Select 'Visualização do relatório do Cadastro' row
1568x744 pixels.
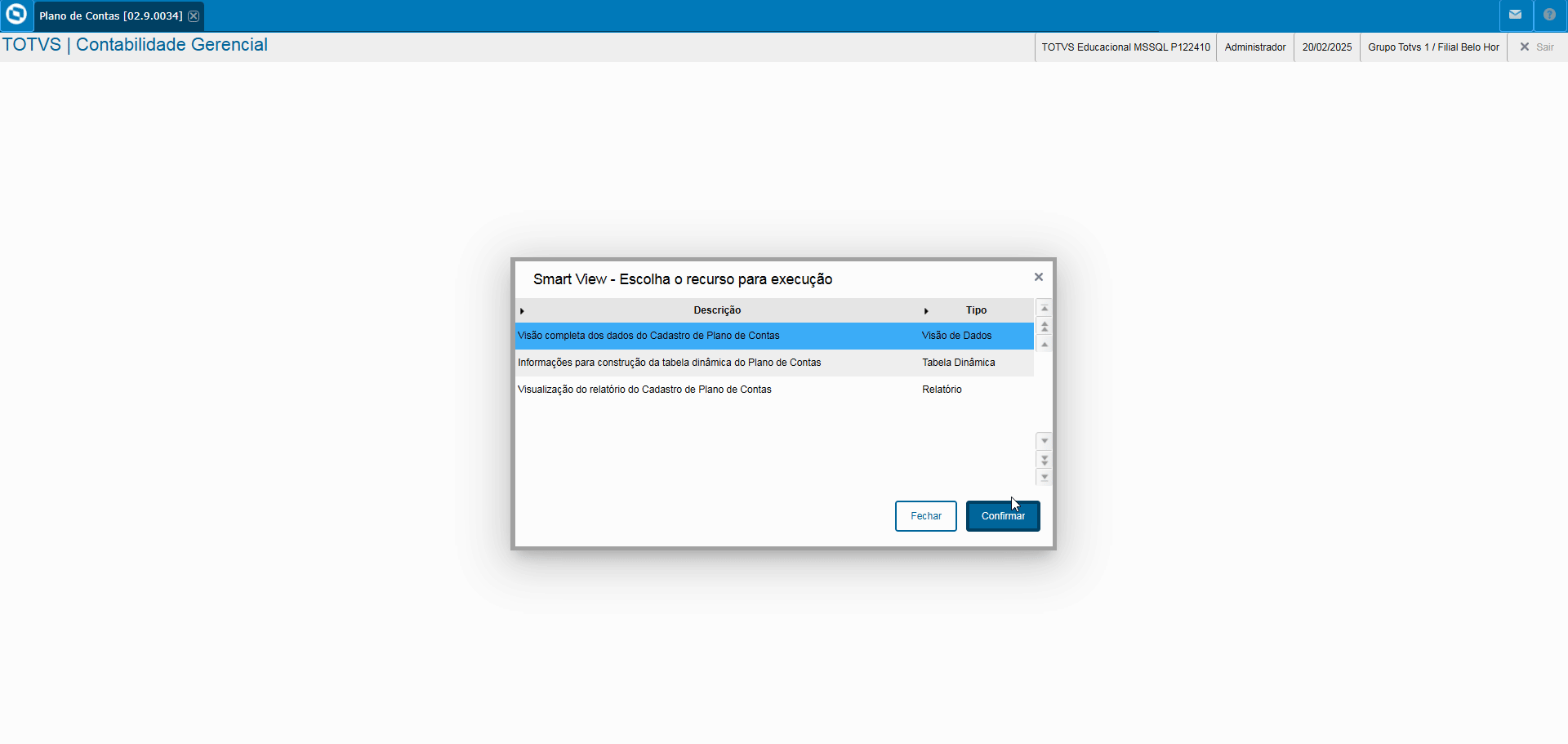(x=774, y=390)
